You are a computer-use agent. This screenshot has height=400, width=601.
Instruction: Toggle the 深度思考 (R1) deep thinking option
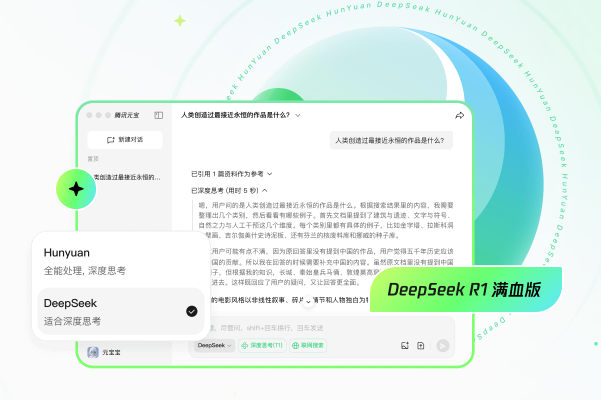tap(260, 345)
